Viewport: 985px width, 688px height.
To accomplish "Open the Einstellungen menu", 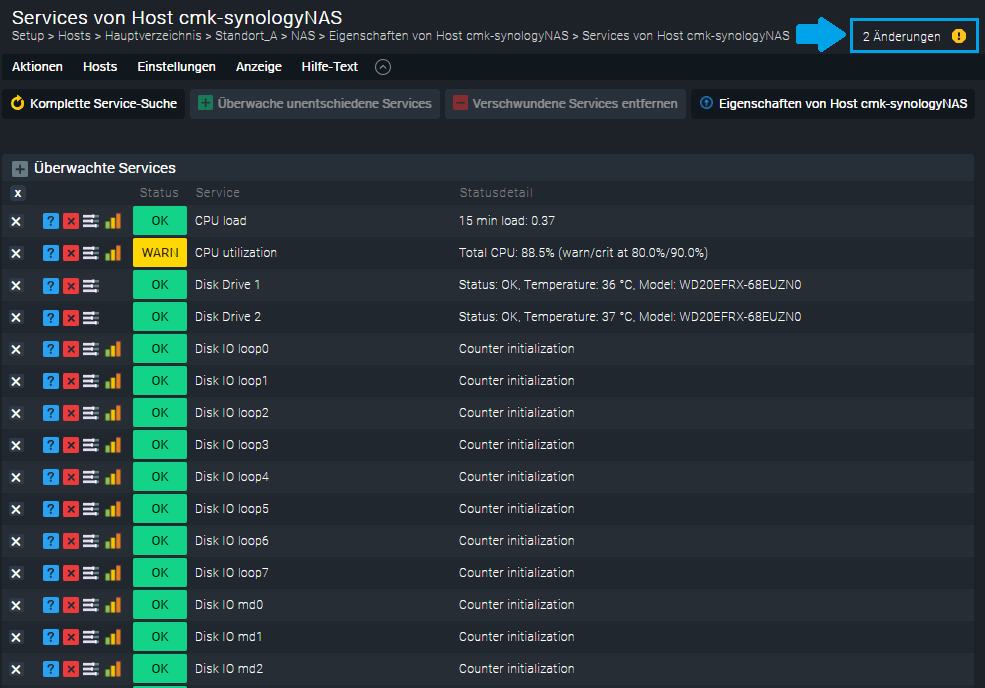I will 176,67.
